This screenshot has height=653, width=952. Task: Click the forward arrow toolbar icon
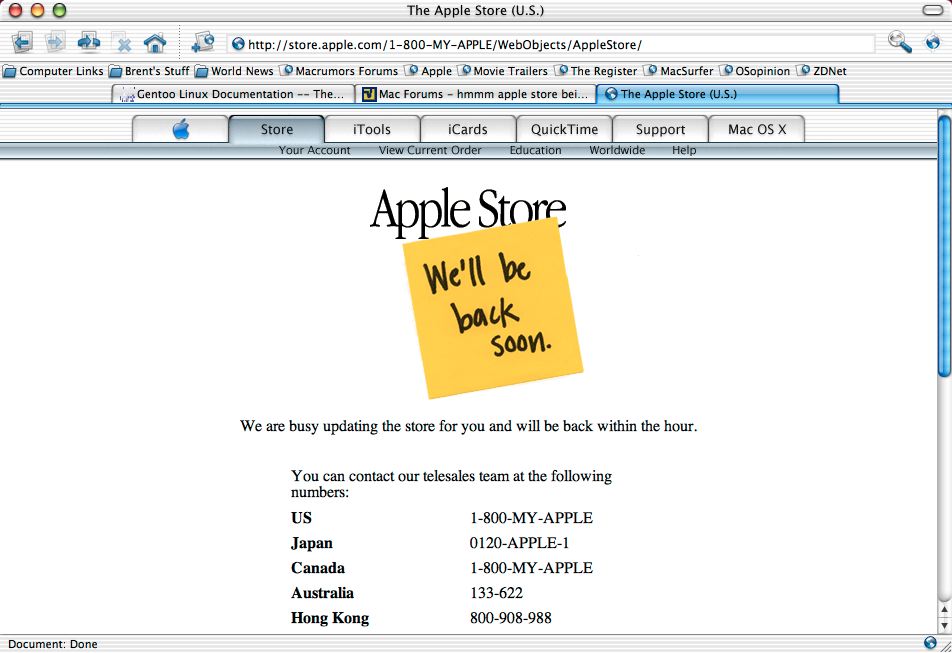(55, 43)
